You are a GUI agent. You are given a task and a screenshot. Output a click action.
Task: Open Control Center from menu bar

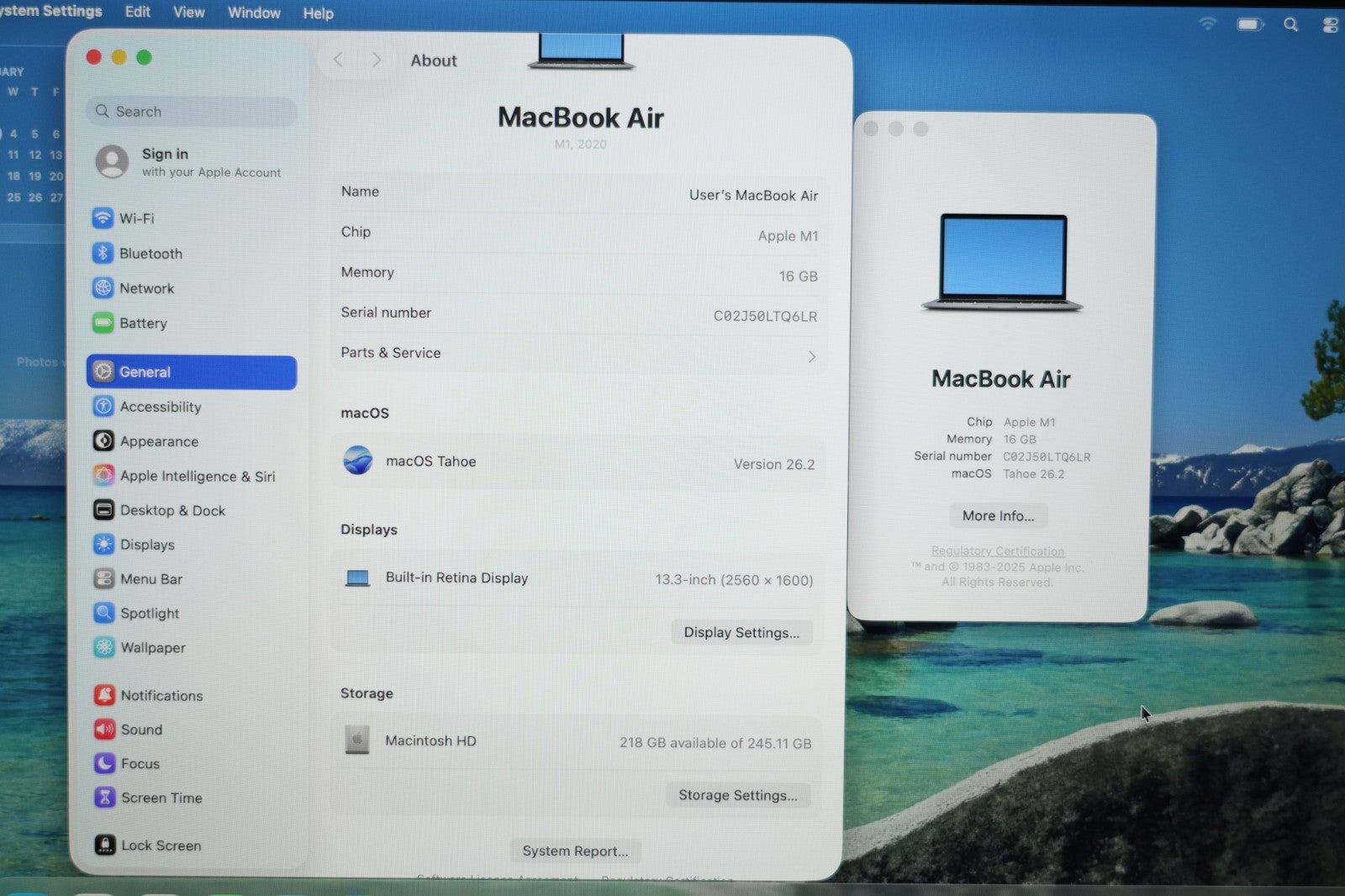[x=1330, y=25]
